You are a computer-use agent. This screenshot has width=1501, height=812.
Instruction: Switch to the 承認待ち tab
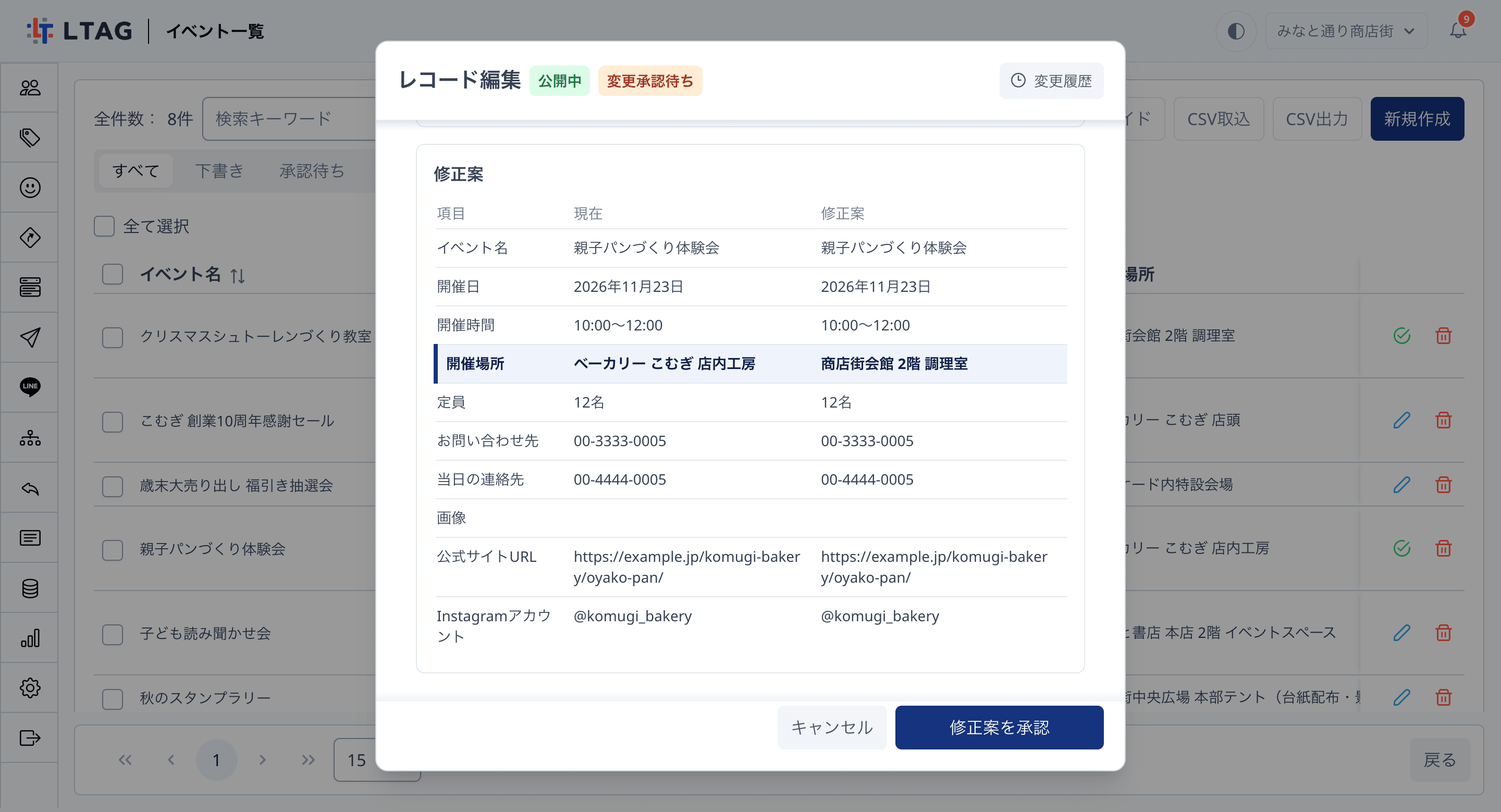[x=312, y=170]
